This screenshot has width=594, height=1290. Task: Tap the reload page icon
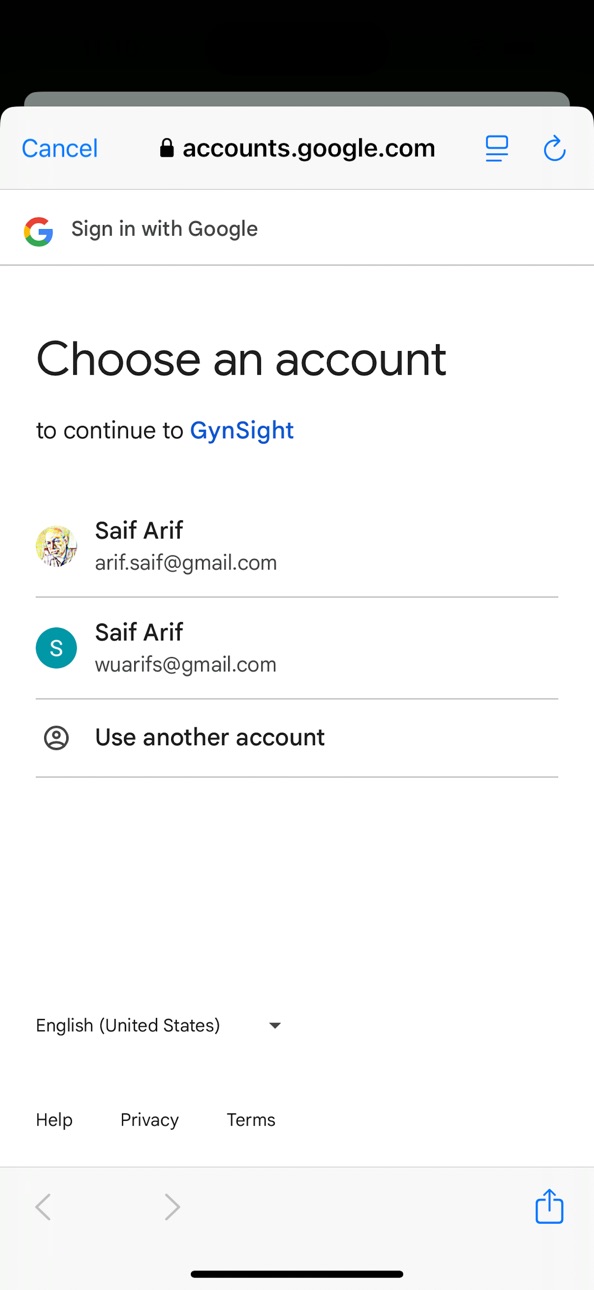555,149
